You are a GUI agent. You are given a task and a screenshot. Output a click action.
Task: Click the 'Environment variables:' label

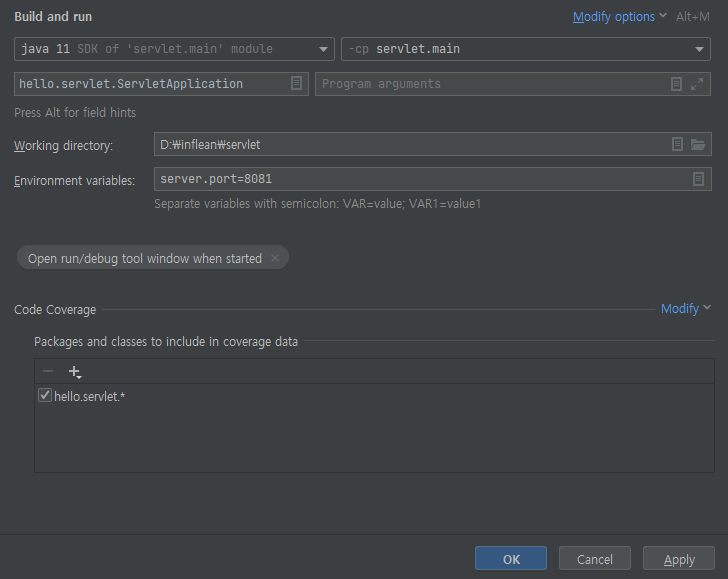[74, 181]
